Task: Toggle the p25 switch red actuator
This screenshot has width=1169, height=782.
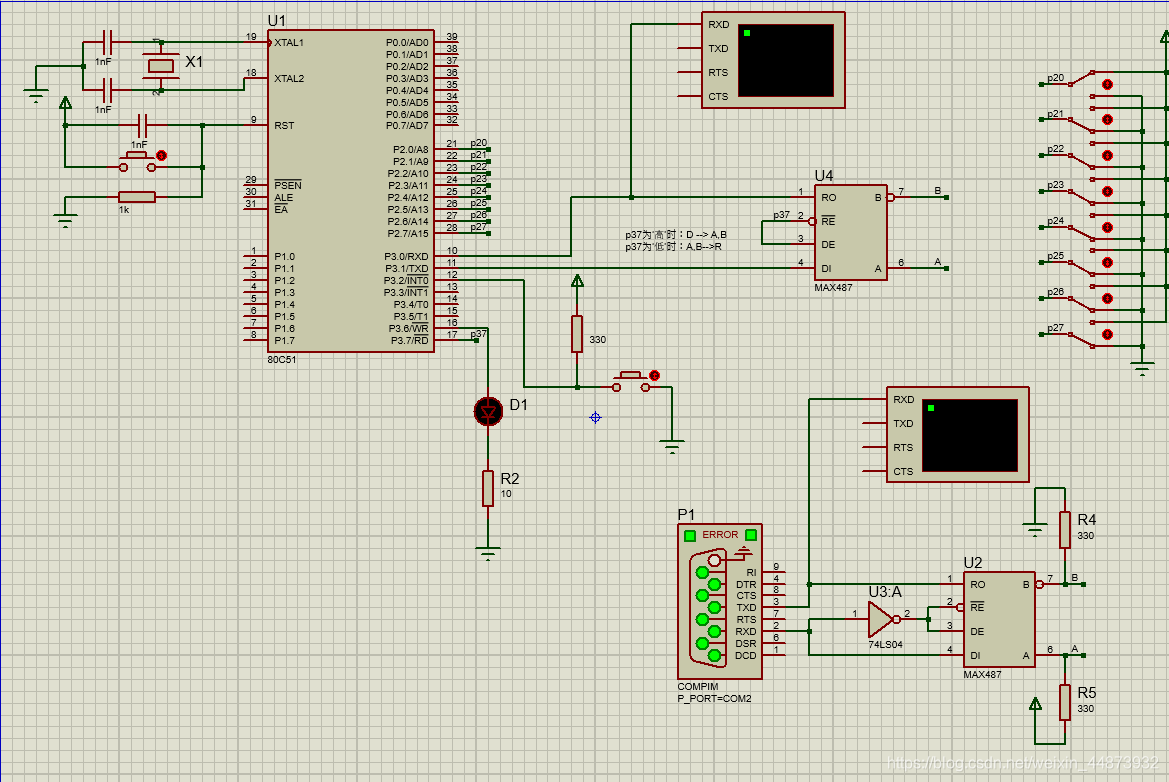Action: click(x=1107, y=262)
